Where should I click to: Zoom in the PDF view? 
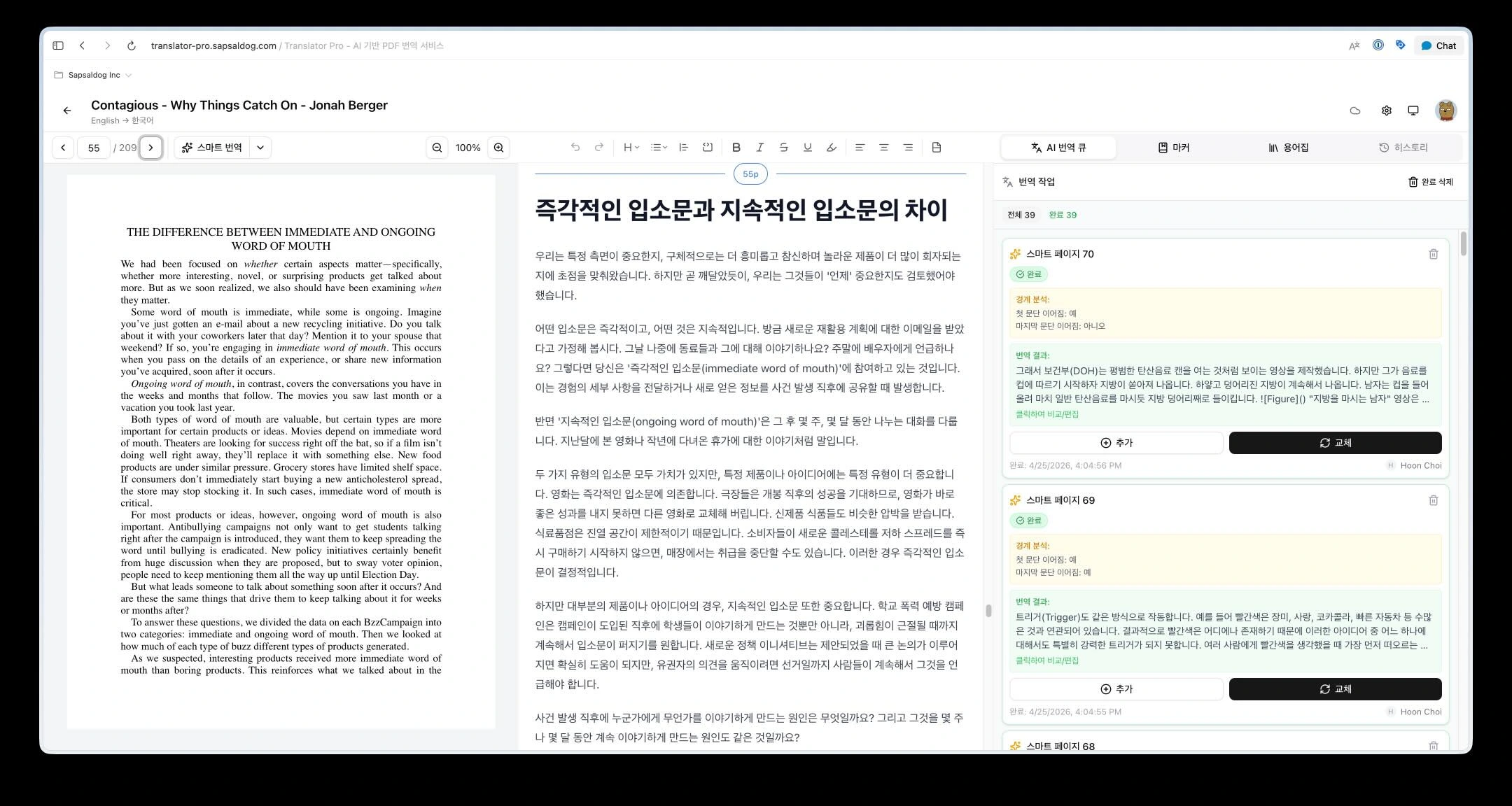(x=498, y=148)
